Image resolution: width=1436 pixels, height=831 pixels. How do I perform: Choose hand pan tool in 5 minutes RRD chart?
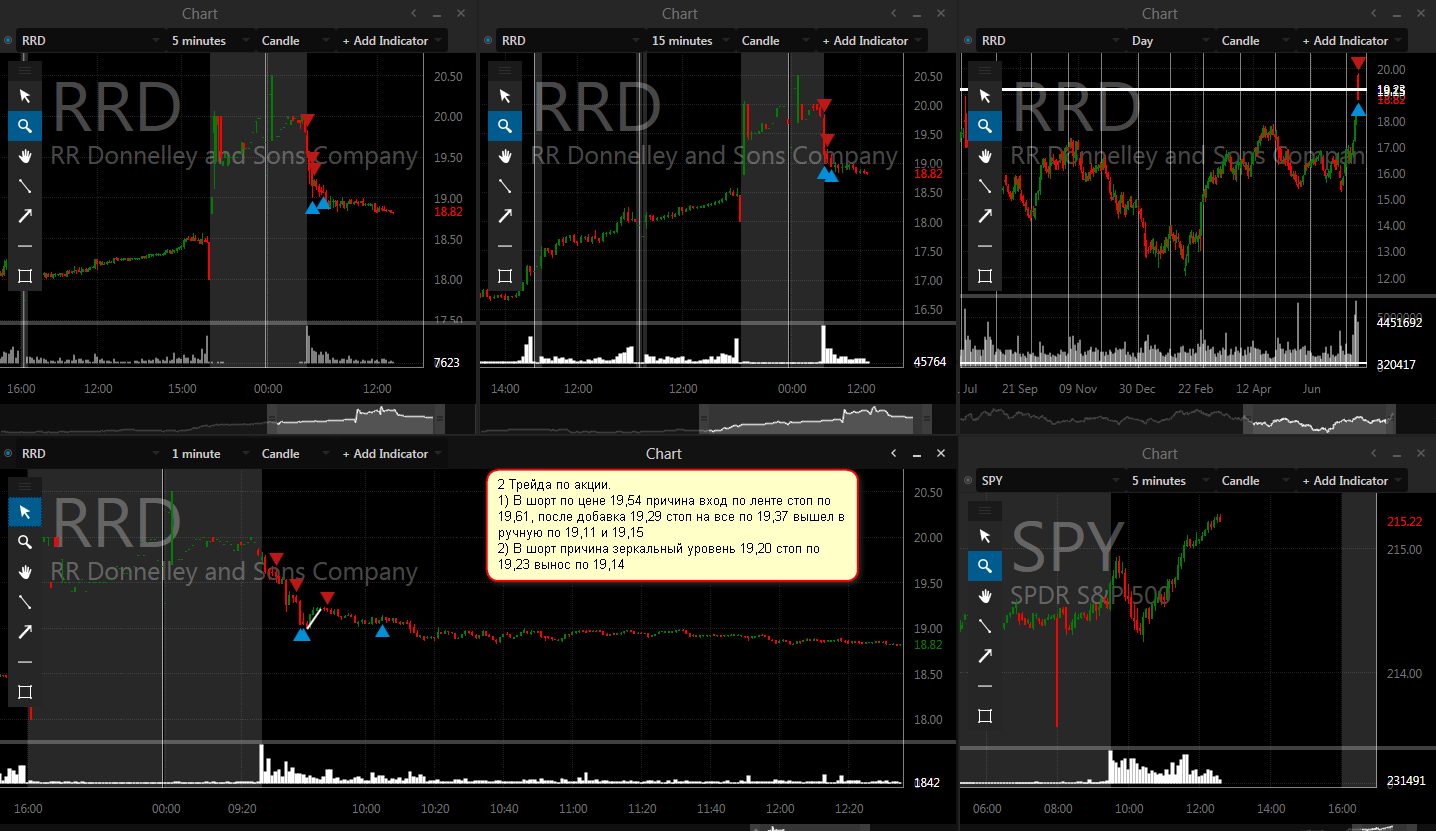(x=25, y=156)
